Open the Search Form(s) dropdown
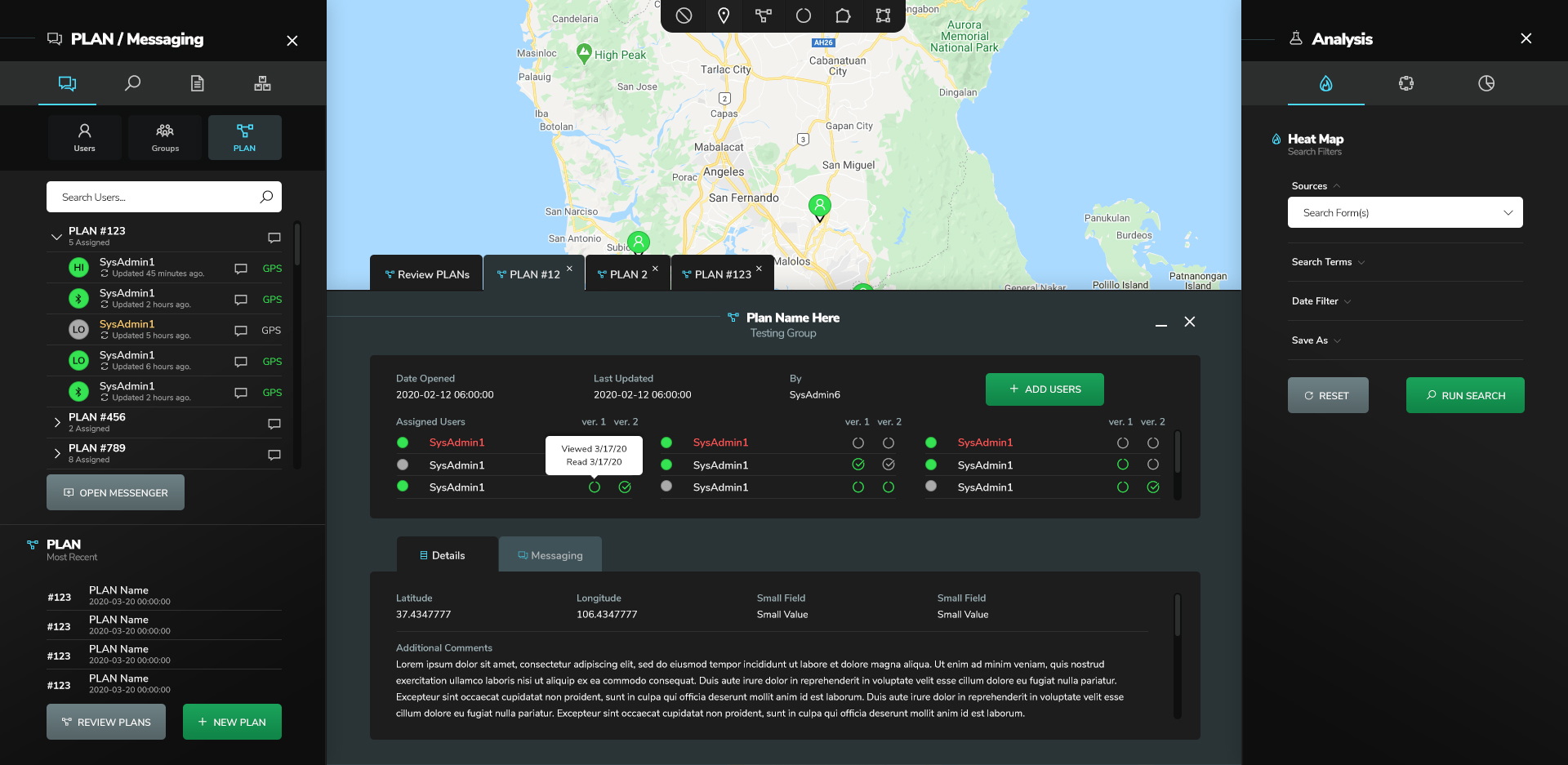Screen dimensions: 1568x765 pos(1404,212)
